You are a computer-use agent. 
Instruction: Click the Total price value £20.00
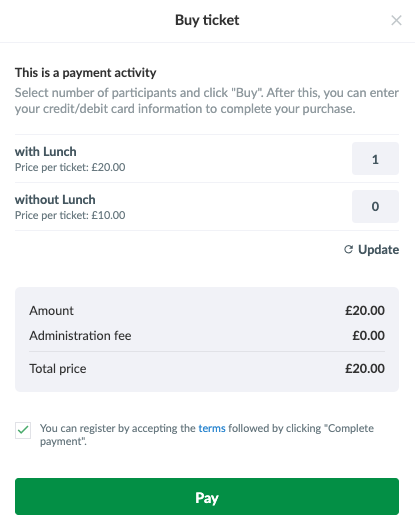point(365,368)
